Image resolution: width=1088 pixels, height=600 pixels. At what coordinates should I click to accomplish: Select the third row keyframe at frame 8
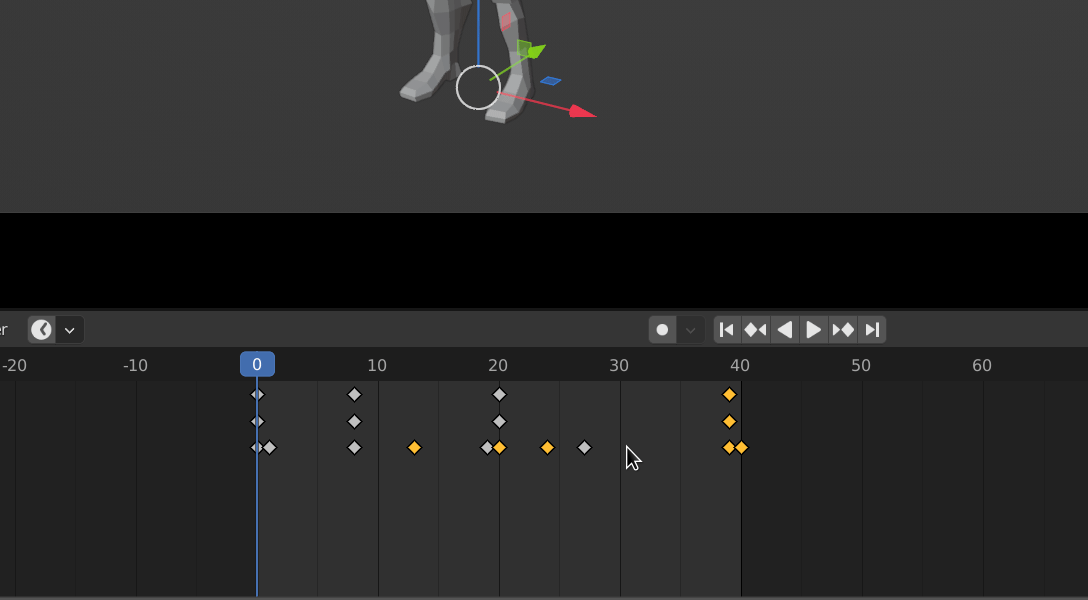click(x=355, y=447)
